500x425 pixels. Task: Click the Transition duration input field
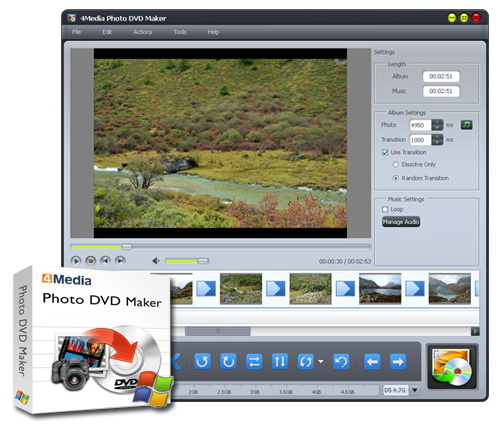coord(420,140)
